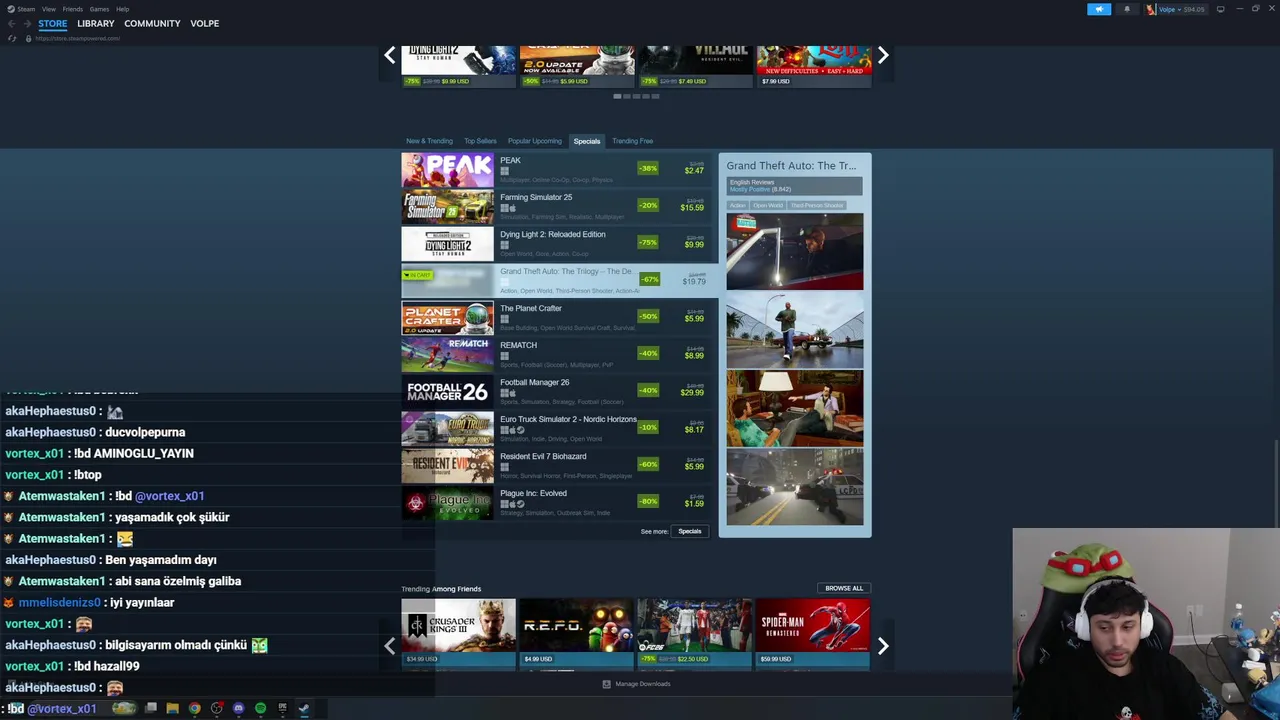This screenshot has height=720, width=1280.
Task: Click the Steam announcements megaphone button
Action: pyautogui.click(x=1098, y=9)
